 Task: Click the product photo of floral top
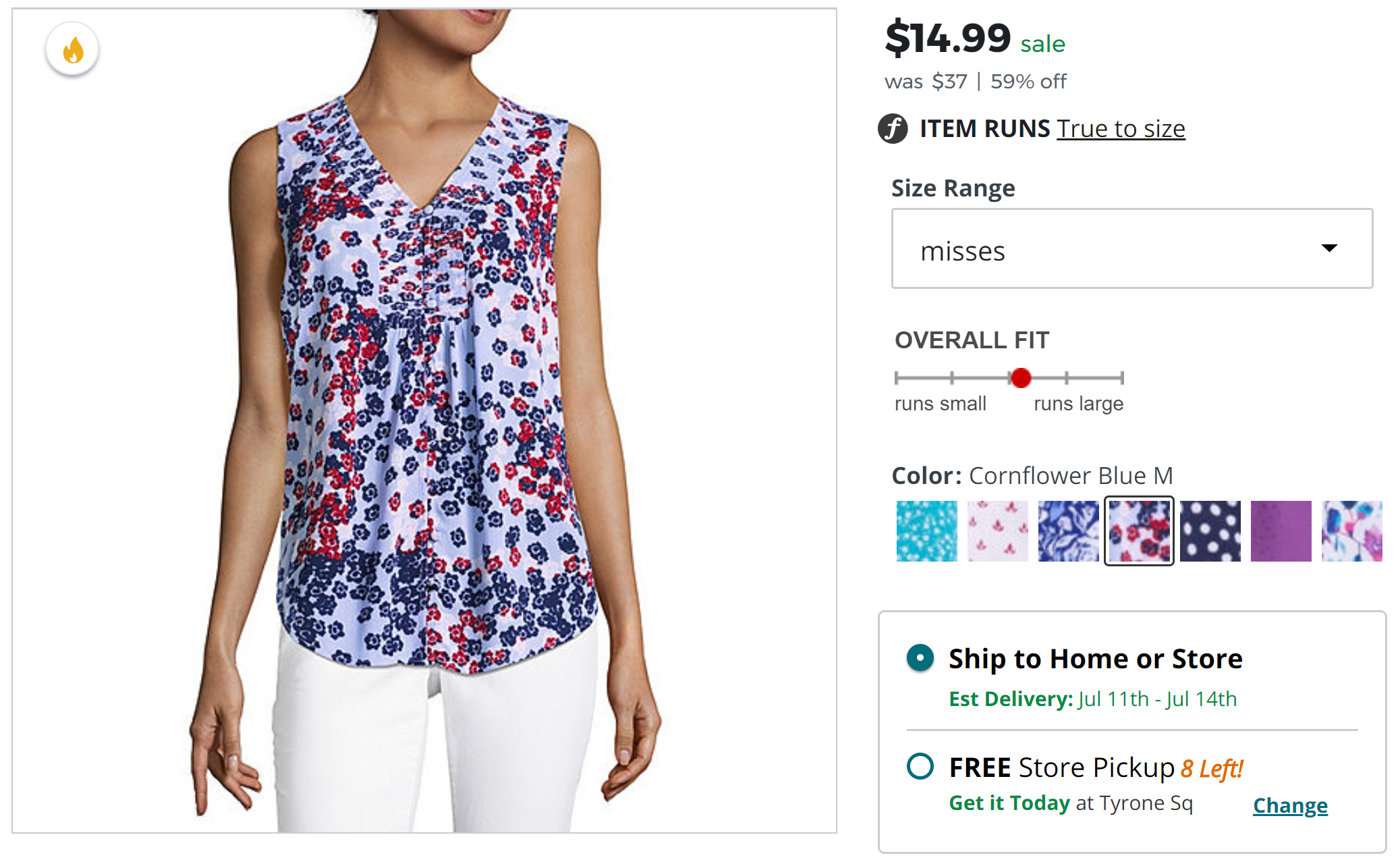click(x=424, y=420)
